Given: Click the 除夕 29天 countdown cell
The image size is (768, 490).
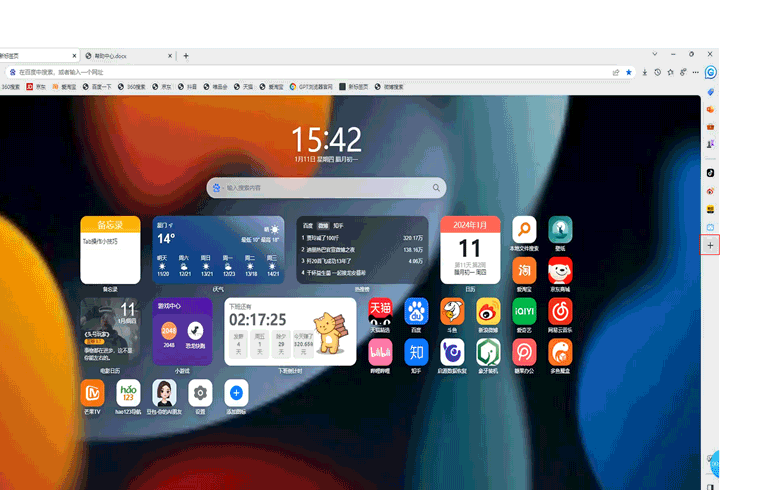Looking at the screenshot, I should pos(281,344).
